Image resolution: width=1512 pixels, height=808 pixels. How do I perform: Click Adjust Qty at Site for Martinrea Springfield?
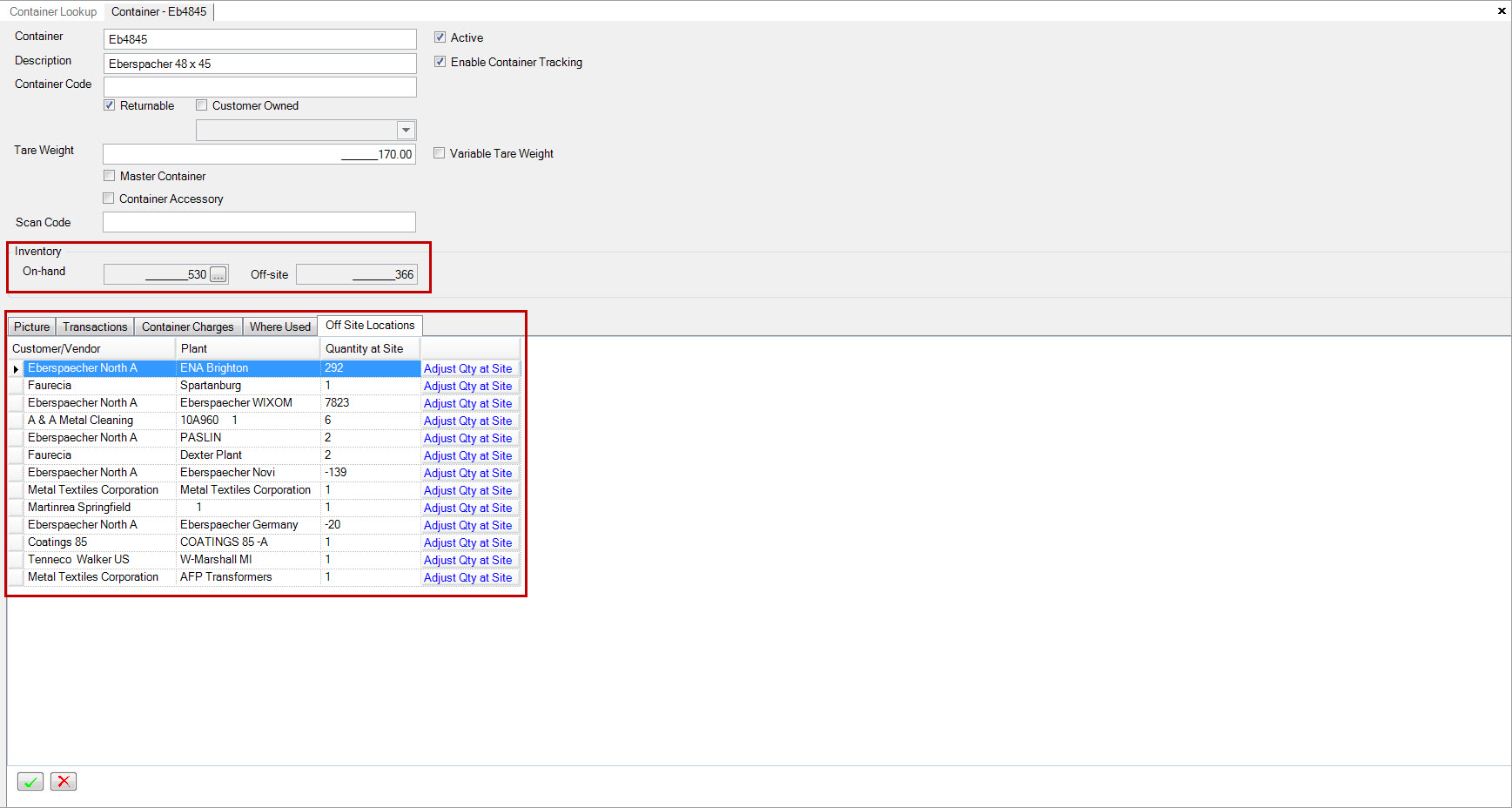pyautogui.click(x=468, y=508)
